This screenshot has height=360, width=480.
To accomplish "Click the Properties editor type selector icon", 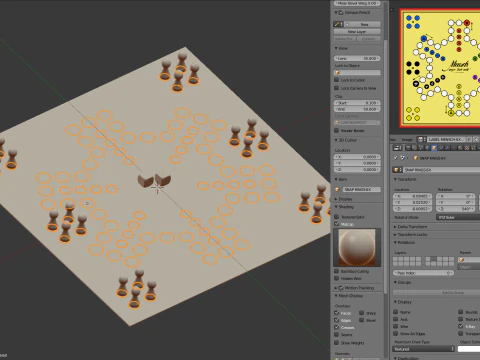I will coord(397,148).
